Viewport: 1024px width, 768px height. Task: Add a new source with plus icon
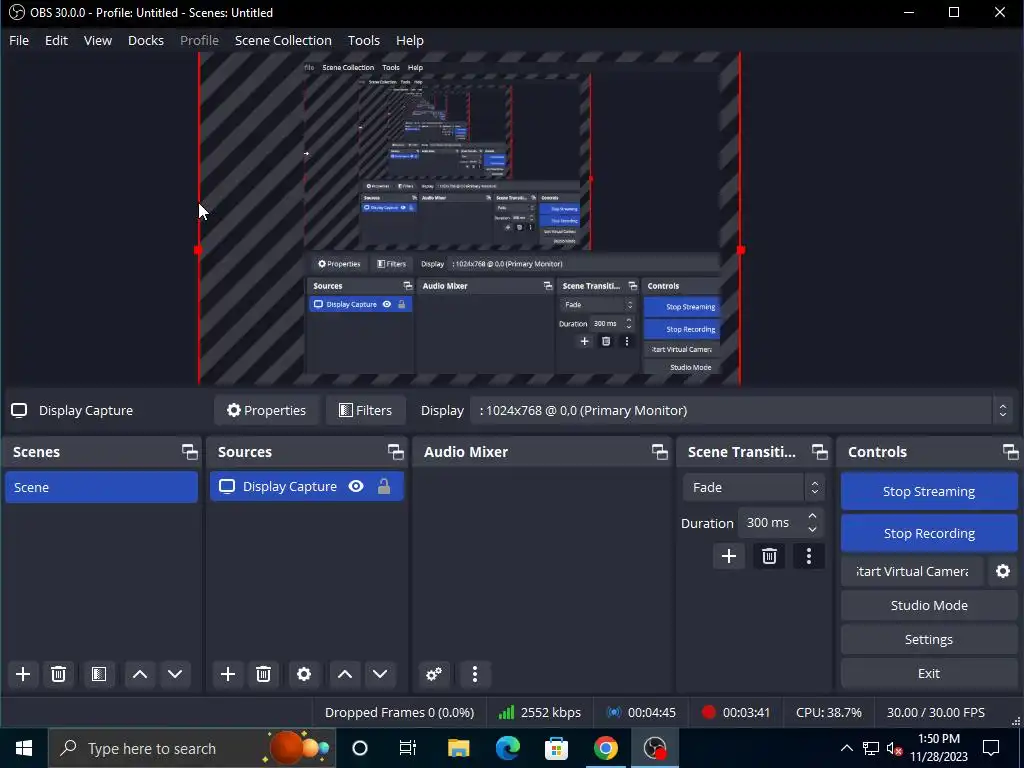[228, 674]
